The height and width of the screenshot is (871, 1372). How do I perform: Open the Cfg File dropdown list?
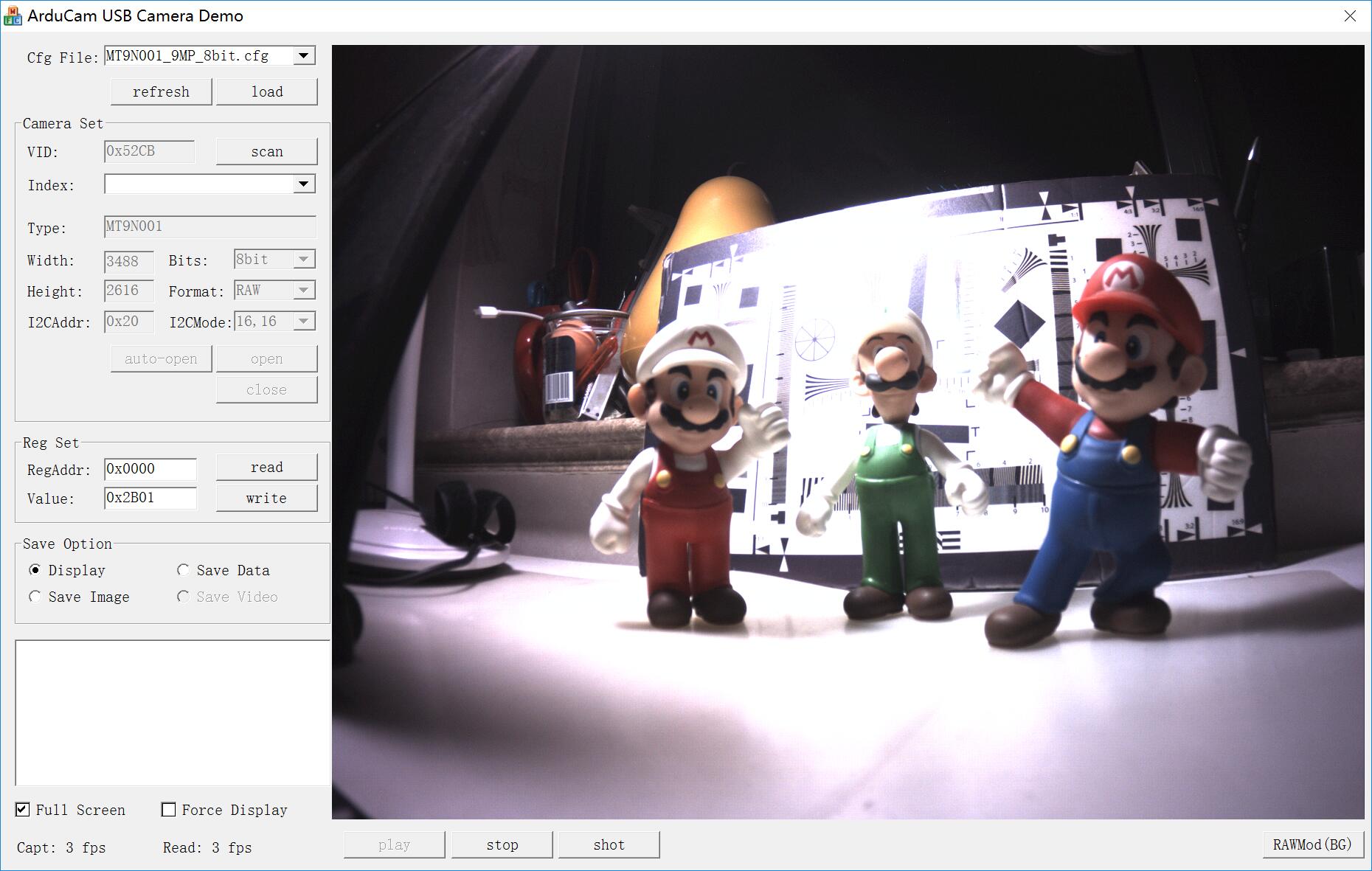304,56
